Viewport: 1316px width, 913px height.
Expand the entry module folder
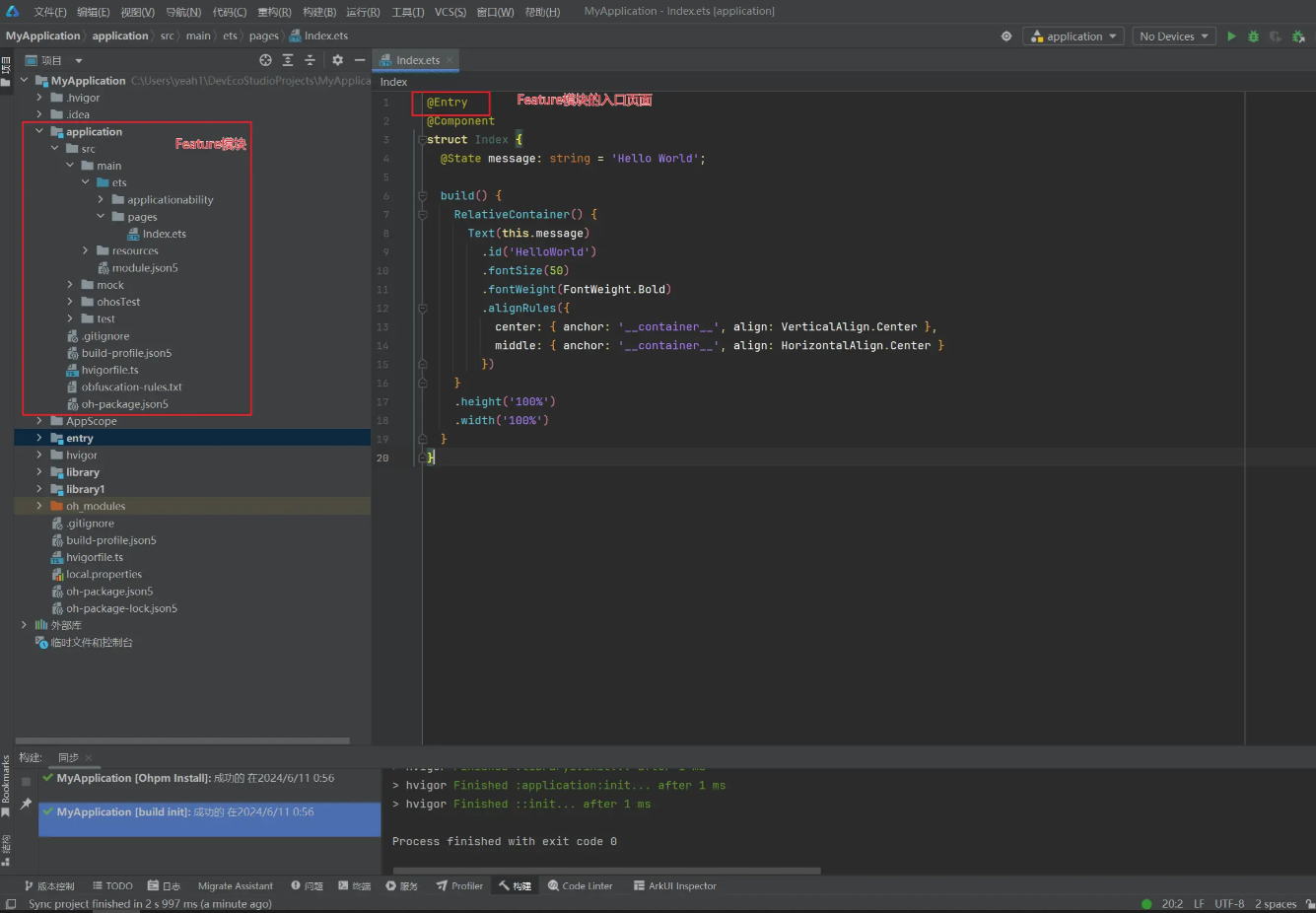pos(39,438)
